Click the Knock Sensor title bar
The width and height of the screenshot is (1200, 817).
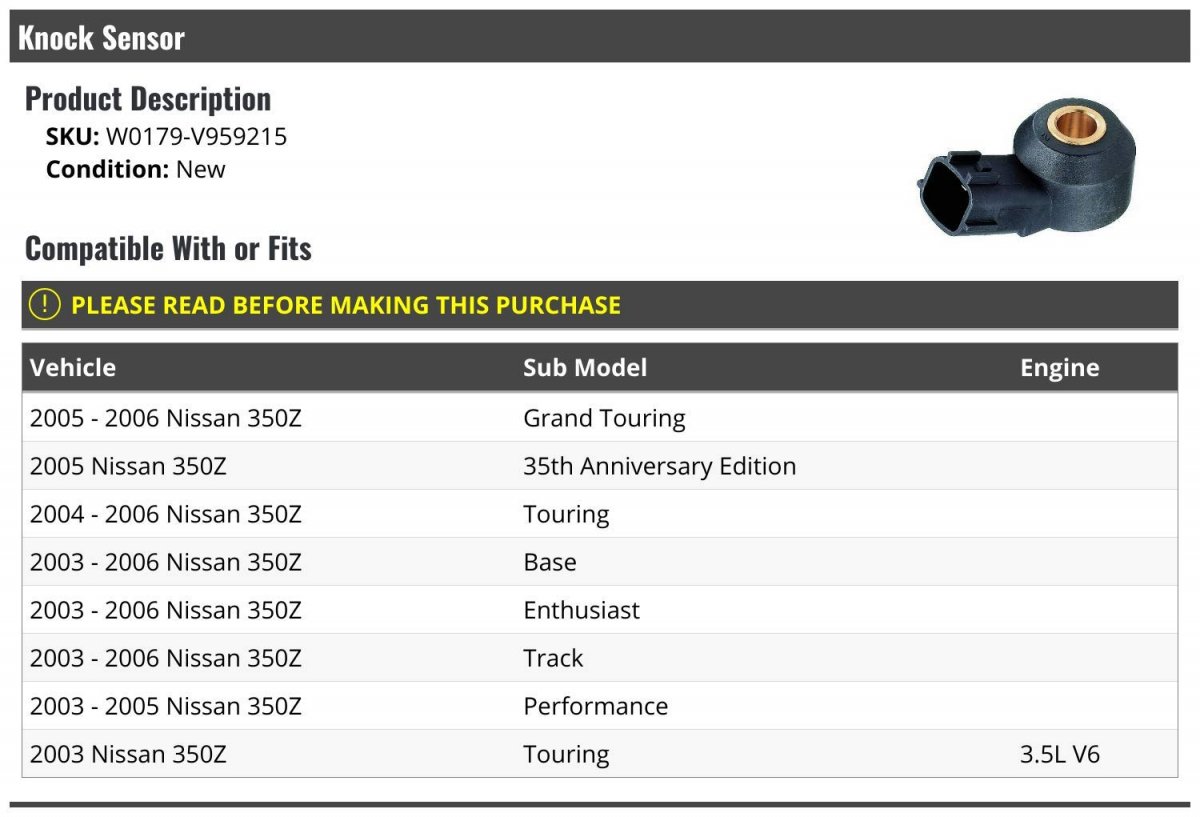[x=599, y=37]
